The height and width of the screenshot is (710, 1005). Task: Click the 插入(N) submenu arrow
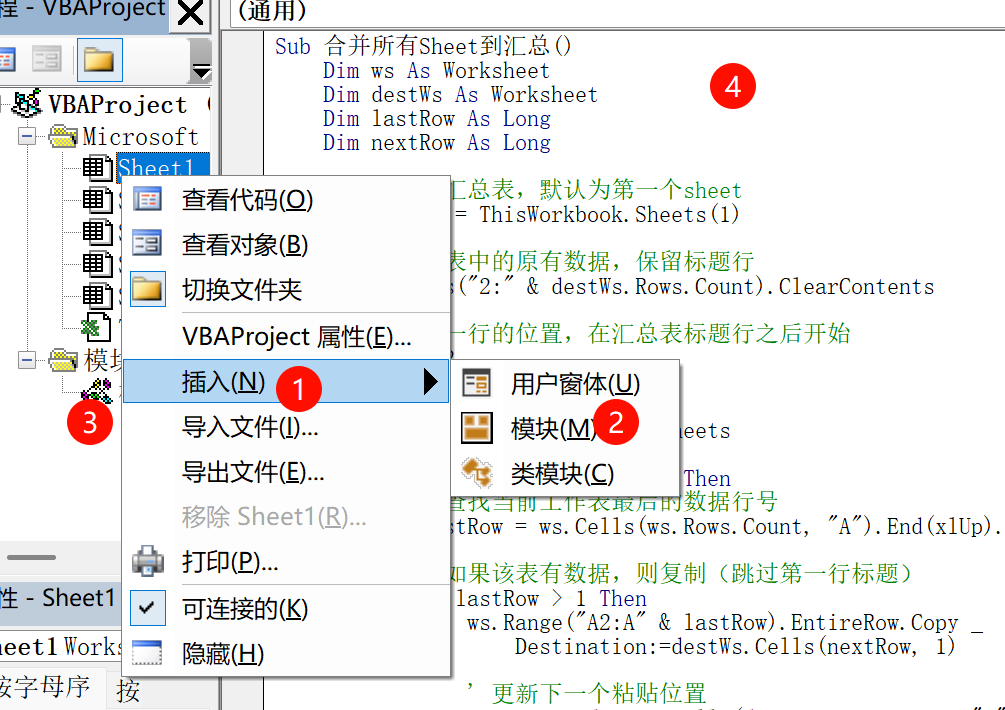pos(431,382)
